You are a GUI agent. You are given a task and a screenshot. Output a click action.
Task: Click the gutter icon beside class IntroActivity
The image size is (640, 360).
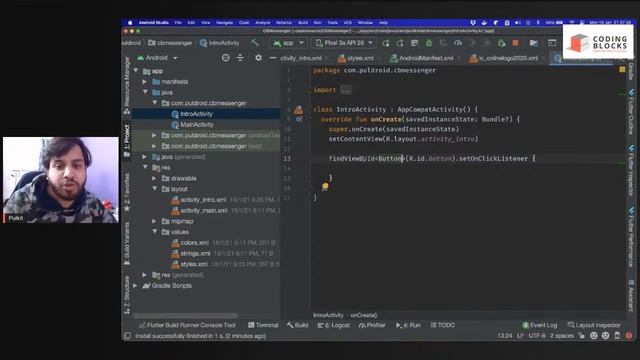299,109
